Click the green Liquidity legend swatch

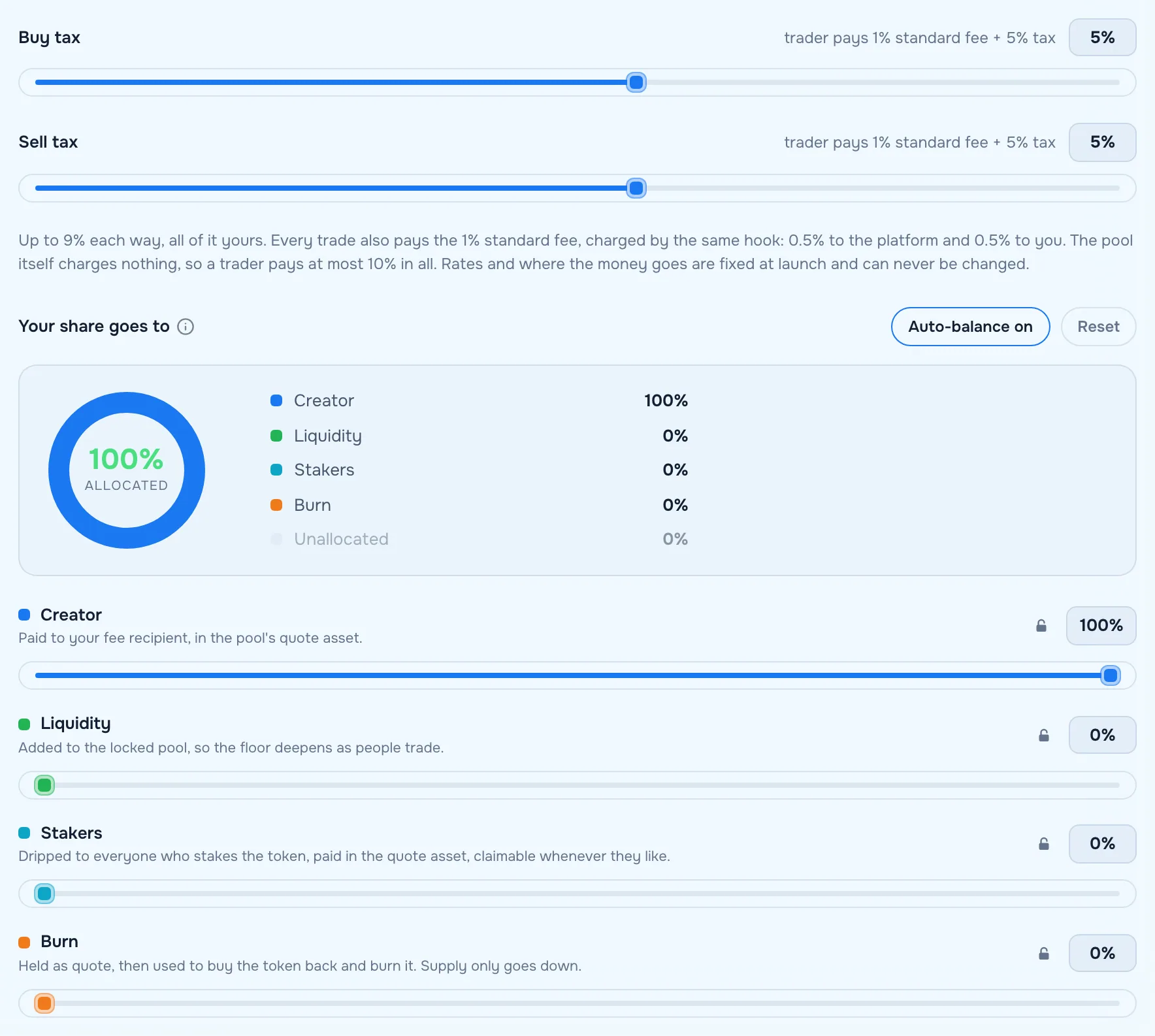click(x=276, y=436)
